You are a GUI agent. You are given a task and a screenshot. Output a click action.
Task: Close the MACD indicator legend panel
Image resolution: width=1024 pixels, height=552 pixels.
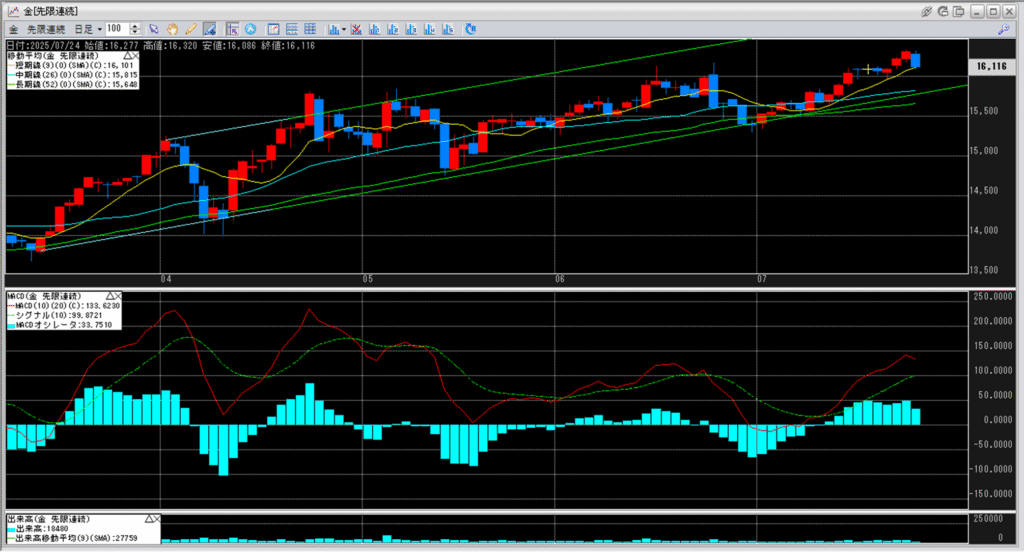(120, 296)
